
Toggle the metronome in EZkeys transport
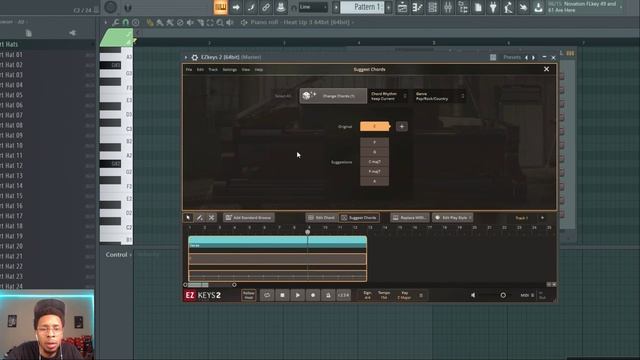tap(328, 295)
